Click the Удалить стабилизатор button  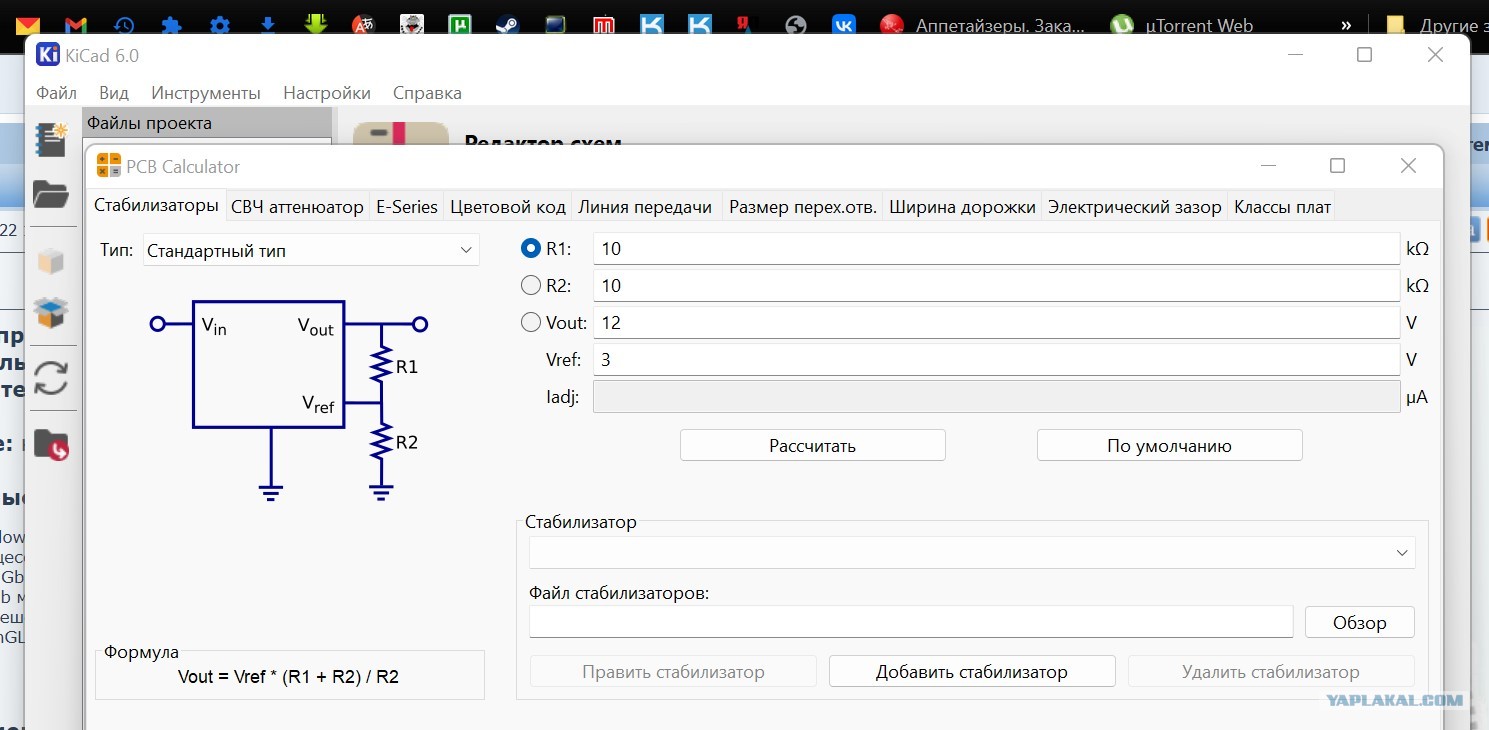[1271, 672]
